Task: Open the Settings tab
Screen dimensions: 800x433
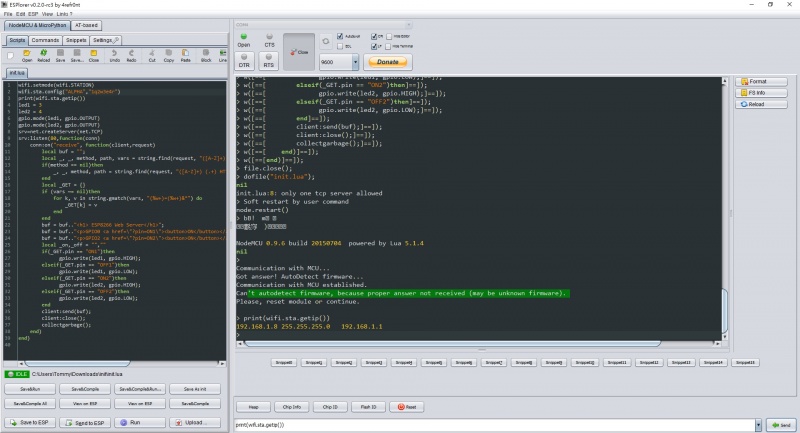Action: coord(106,40)
